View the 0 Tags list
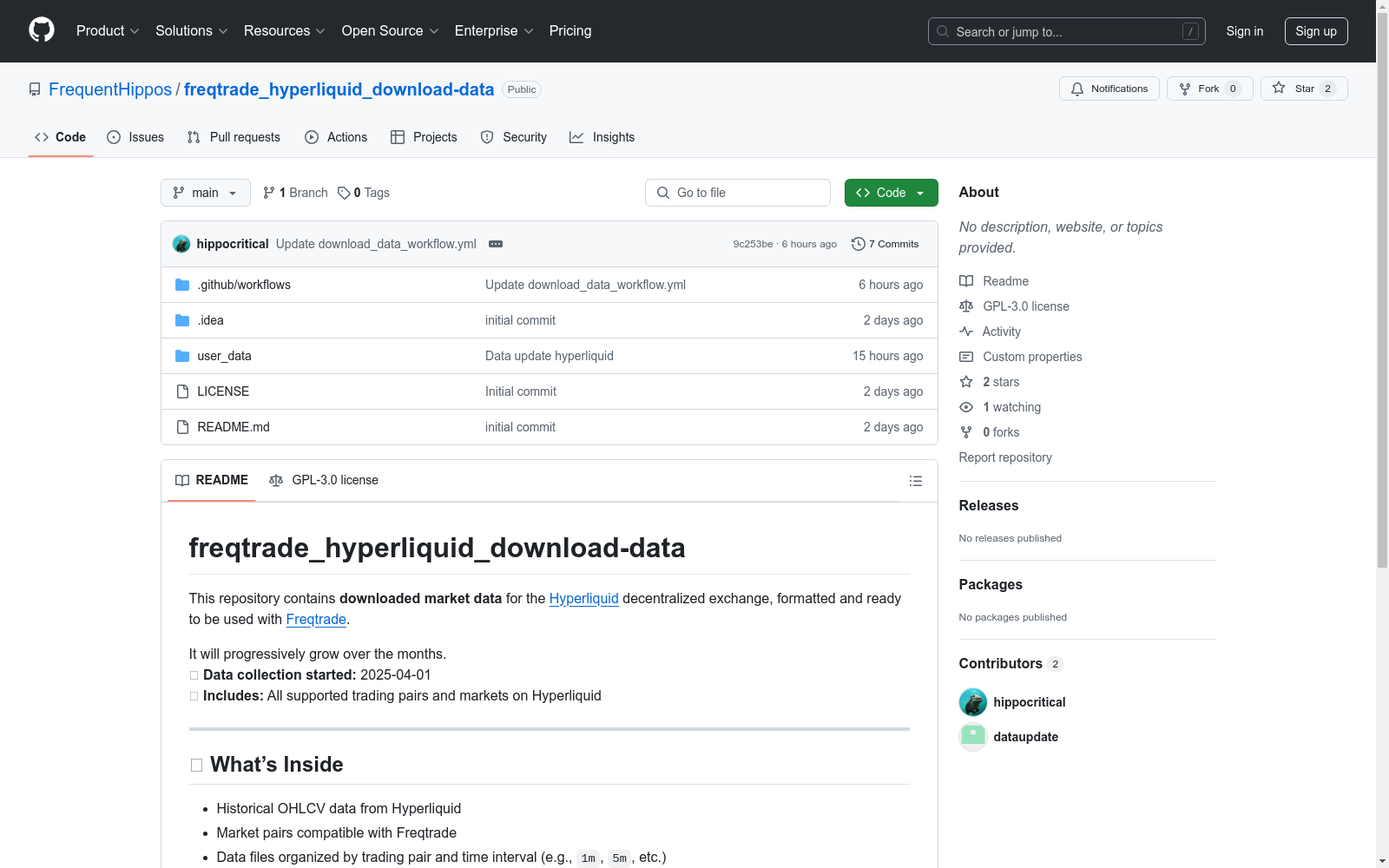The height and width of the screenshot is (868, 1389). point(364,193)
